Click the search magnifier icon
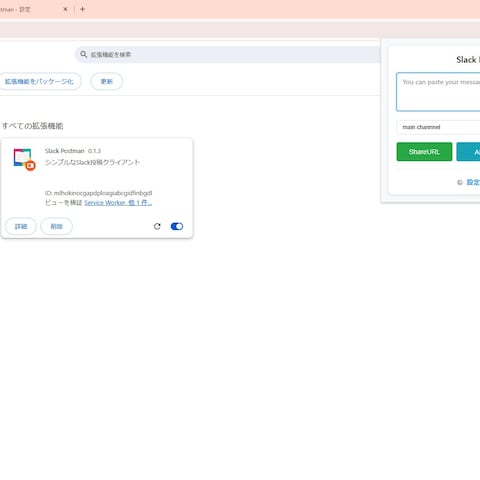Screen dimensions: 480x480 (x=84, y=54)
